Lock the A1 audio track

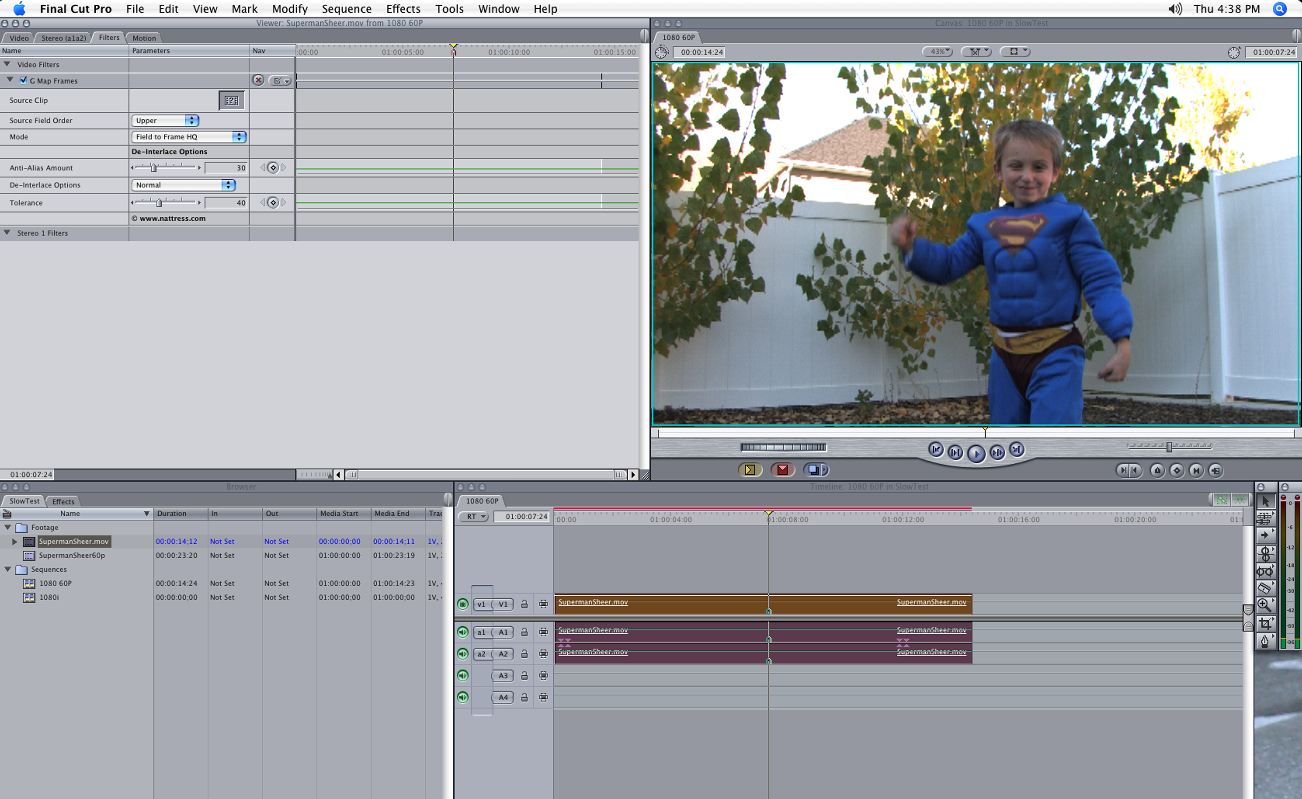524,632
